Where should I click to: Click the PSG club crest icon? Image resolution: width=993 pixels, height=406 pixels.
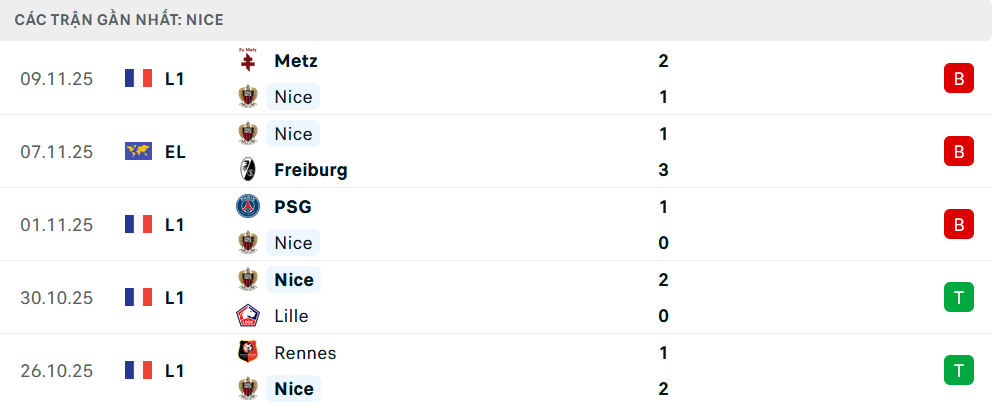[247, 207]
